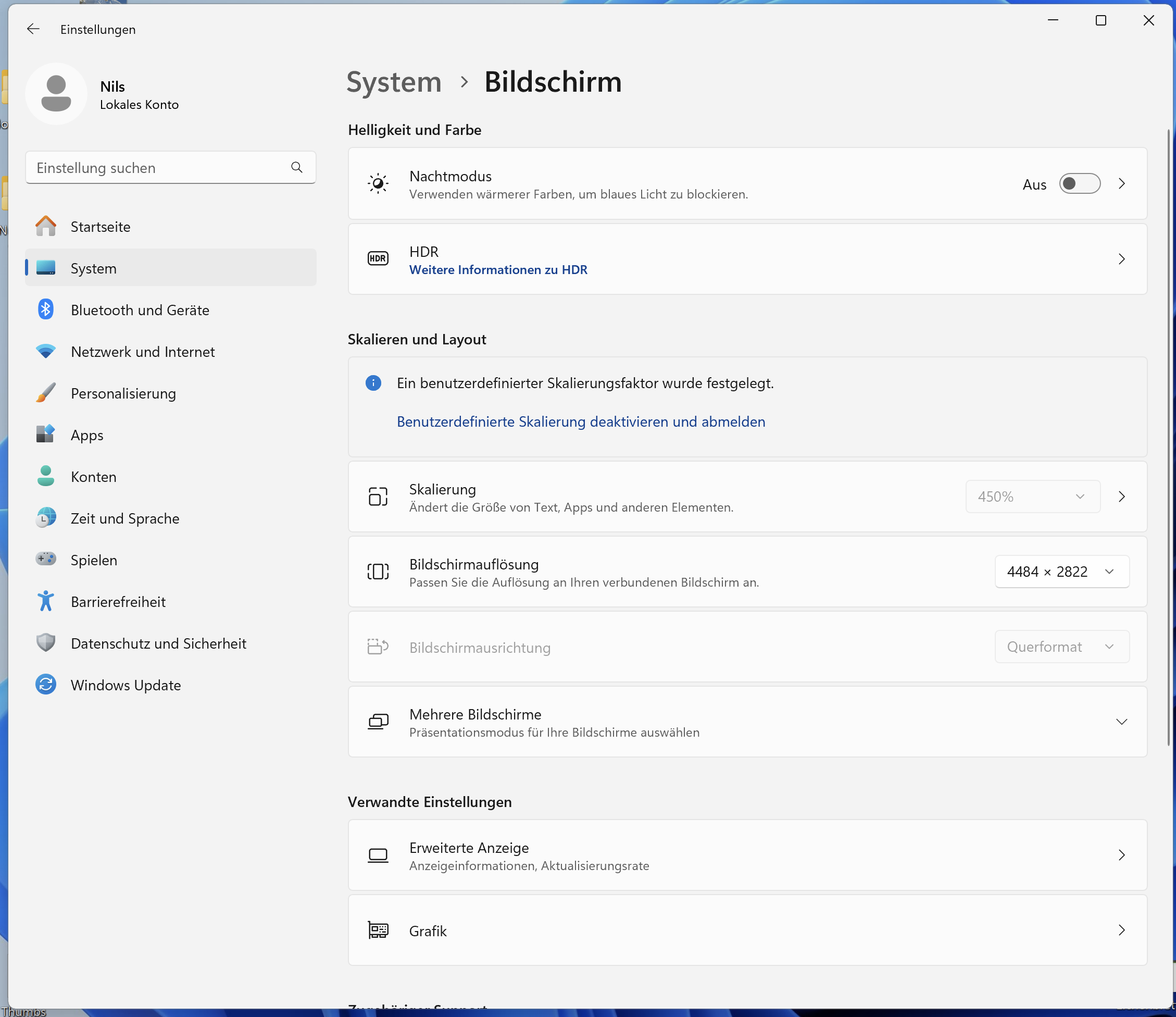Click the Datenschutz shield icon
The image size is (1176, 1017).
pos(45,643)
